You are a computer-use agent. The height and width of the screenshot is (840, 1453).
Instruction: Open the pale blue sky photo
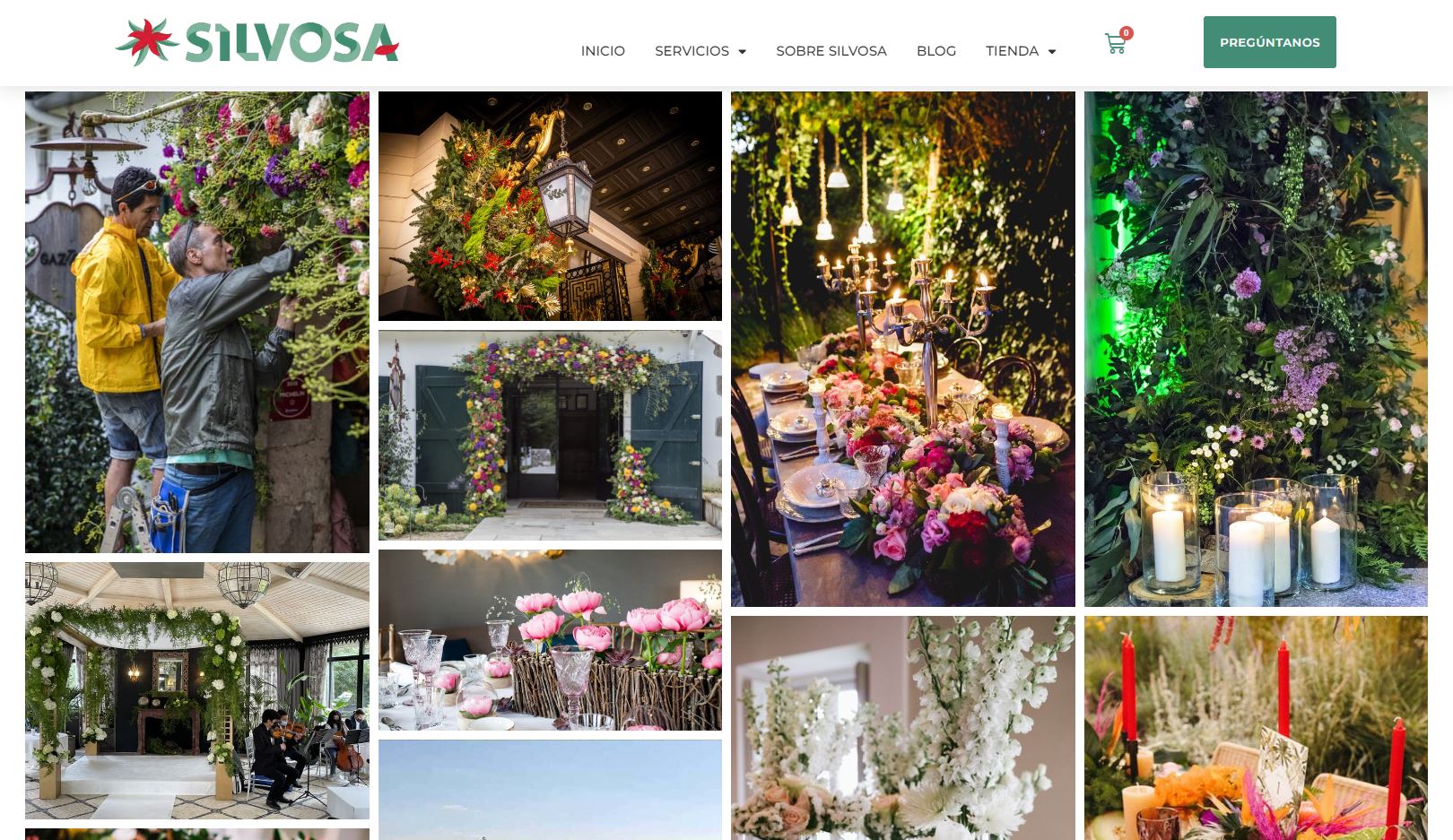coord(550,790)
